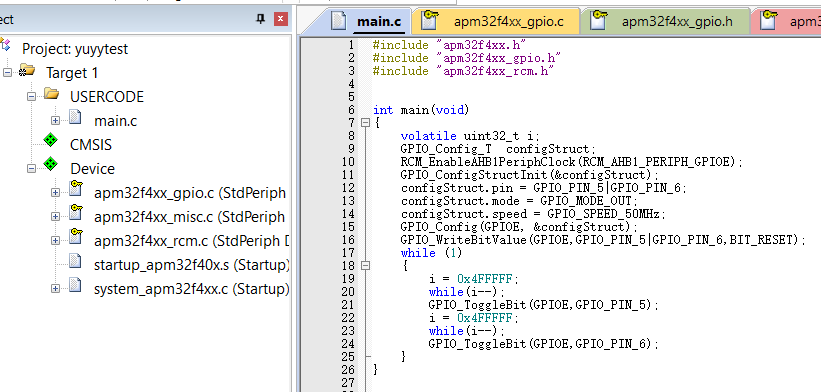
Task: Click GPIO_ToggleBit(GPIOE,GPIO_PIN_6) line
Action: pyautogui.click(x=543, y=343)
